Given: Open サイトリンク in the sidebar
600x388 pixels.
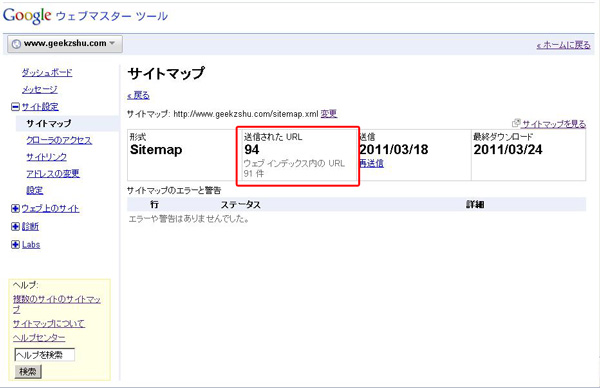Looking at the screenshot, I should [46, 157].
